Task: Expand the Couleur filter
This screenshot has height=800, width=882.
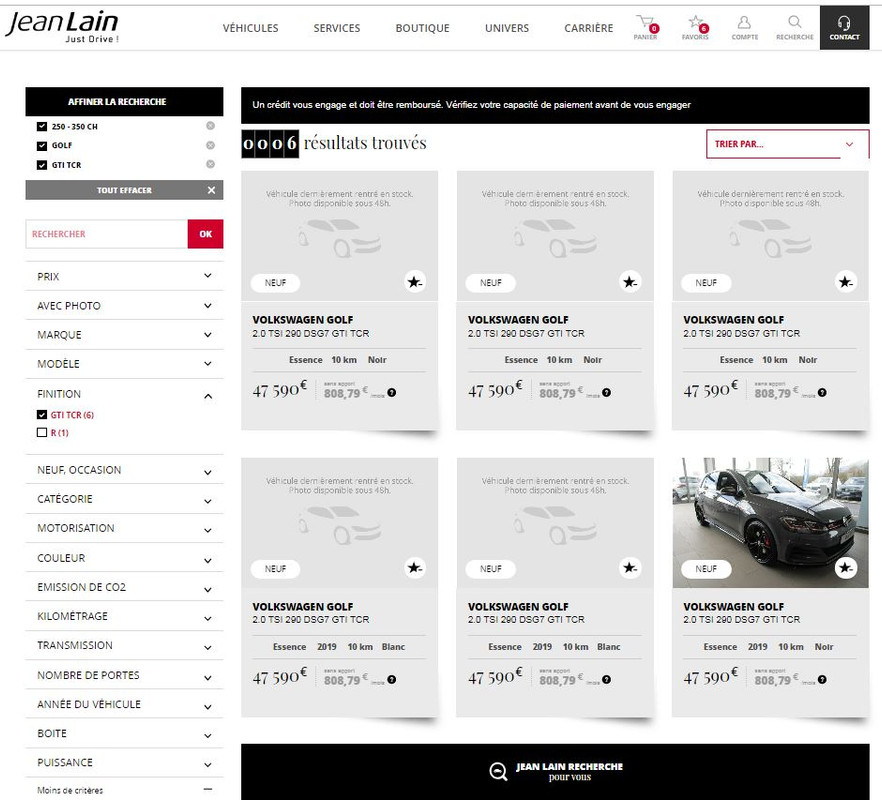Action: (x=124, y=558)
